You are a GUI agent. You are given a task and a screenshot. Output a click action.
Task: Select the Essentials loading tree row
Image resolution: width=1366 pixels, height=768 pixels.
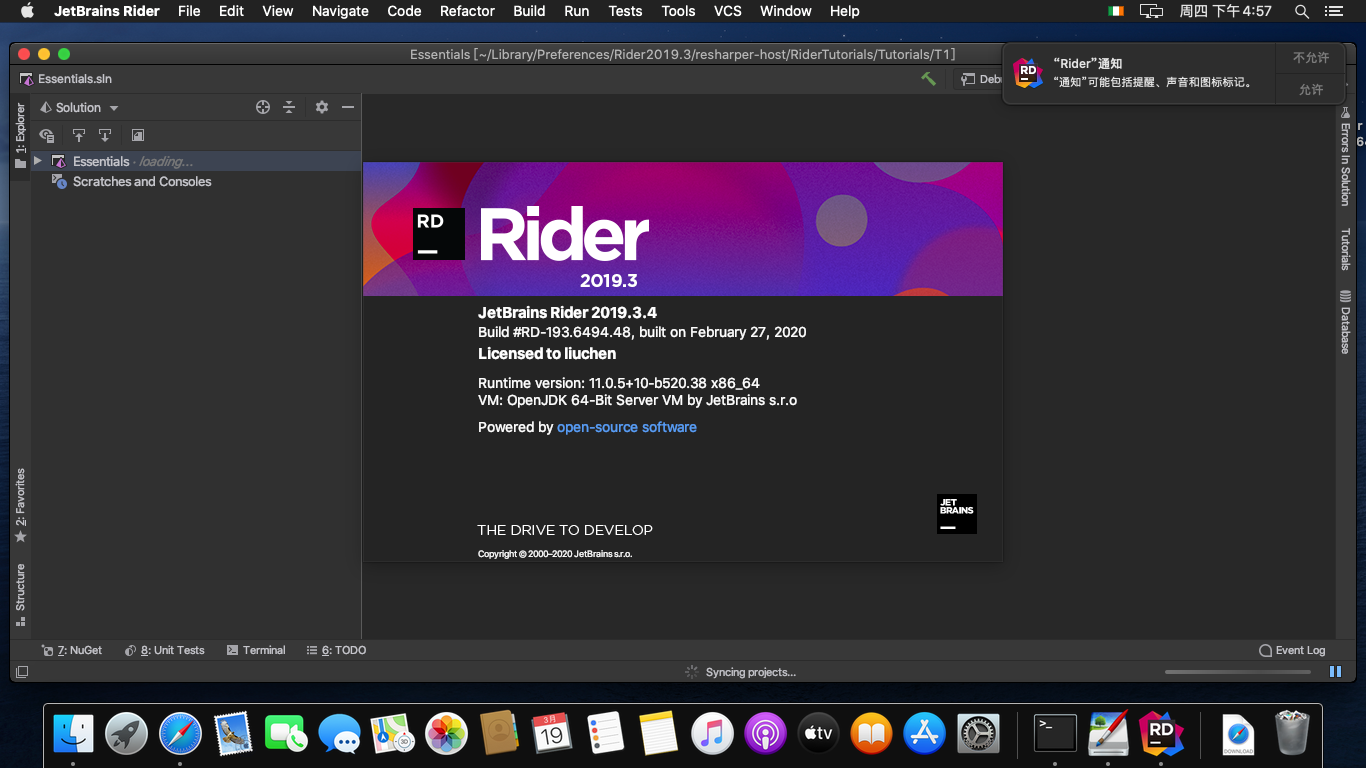[196, 161]
